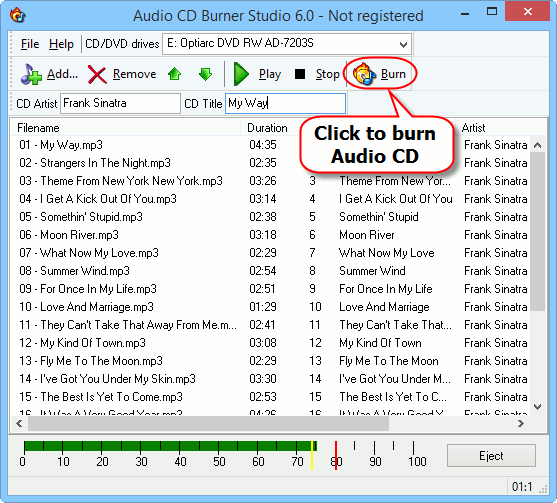Open the Help menu
Viewport: 557px width, 503px height.
(x=61, y=44)
